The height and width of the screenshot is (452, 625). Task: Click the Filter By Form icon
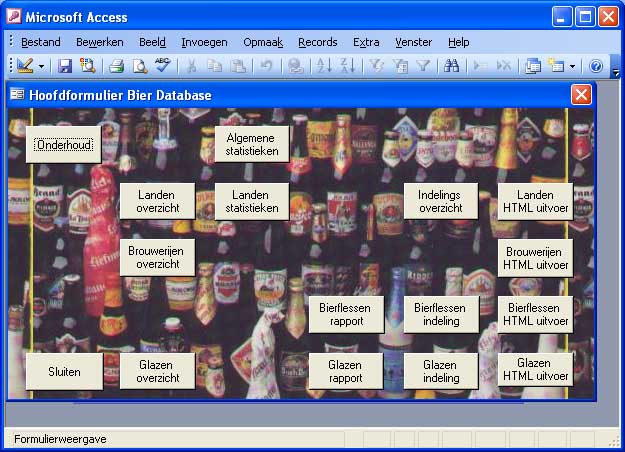point(400,66)
